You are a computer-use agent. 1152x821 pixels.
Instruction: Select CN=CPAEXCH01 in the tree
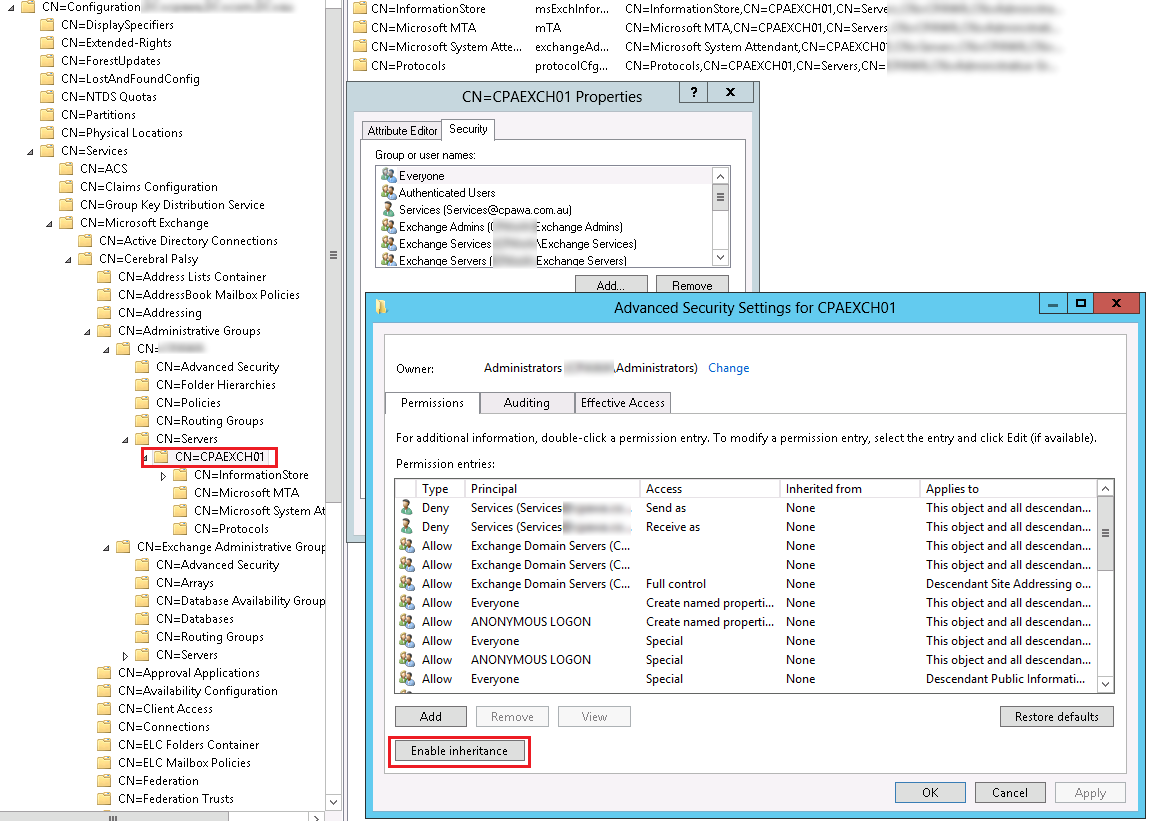pos(219,456)
